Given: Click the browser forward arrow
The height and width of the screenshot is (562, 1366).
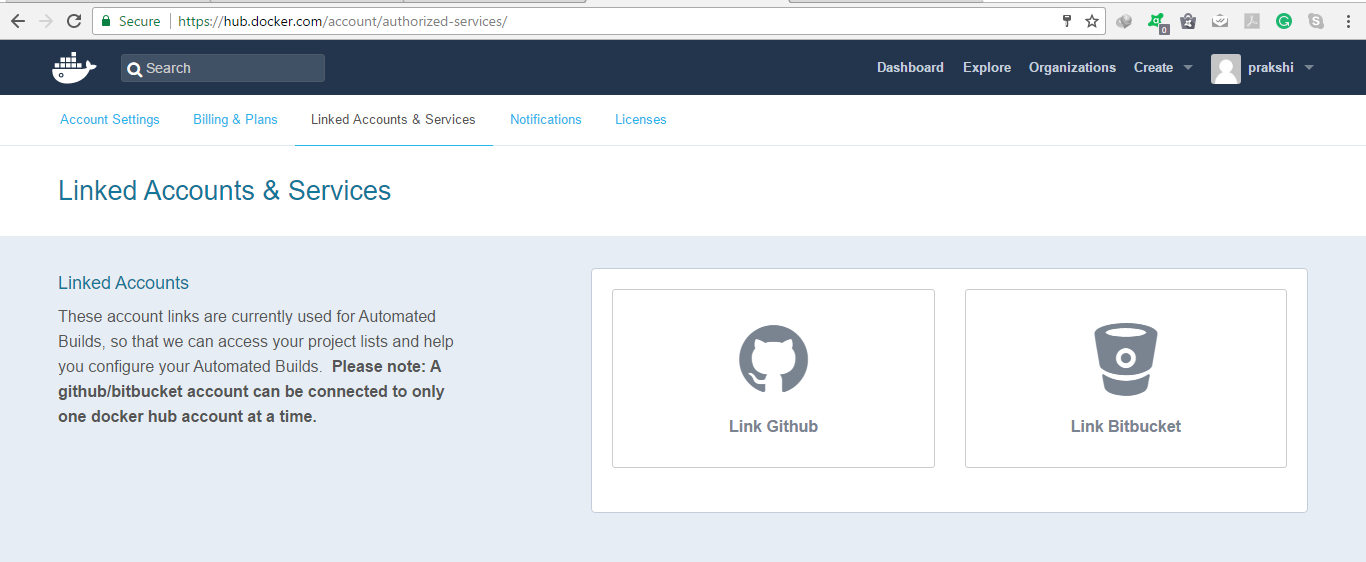Looking at the screenshot, I should (46, 21).
